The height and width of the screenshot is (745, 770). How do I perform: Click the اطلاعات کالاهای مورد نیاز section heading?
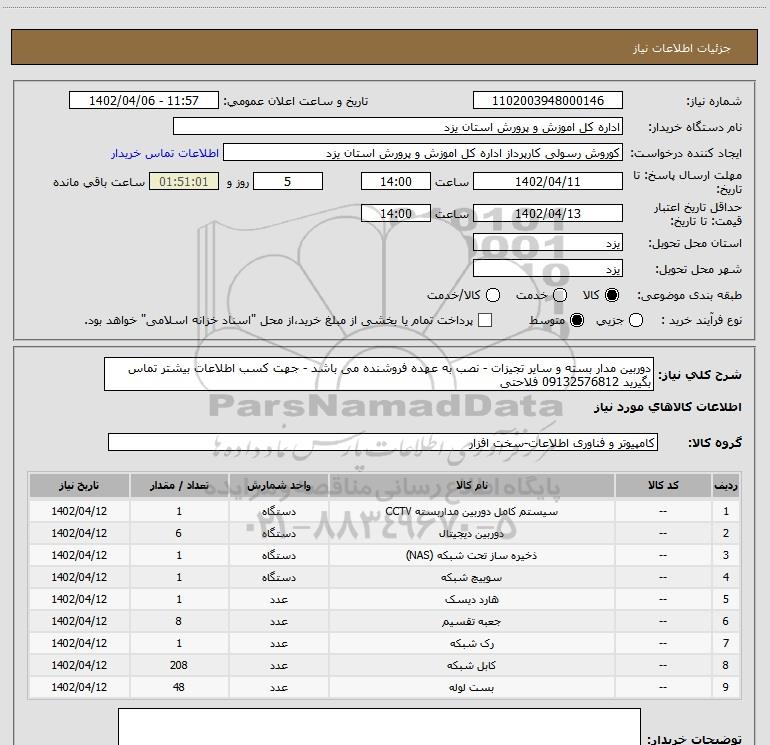point(667,407)
